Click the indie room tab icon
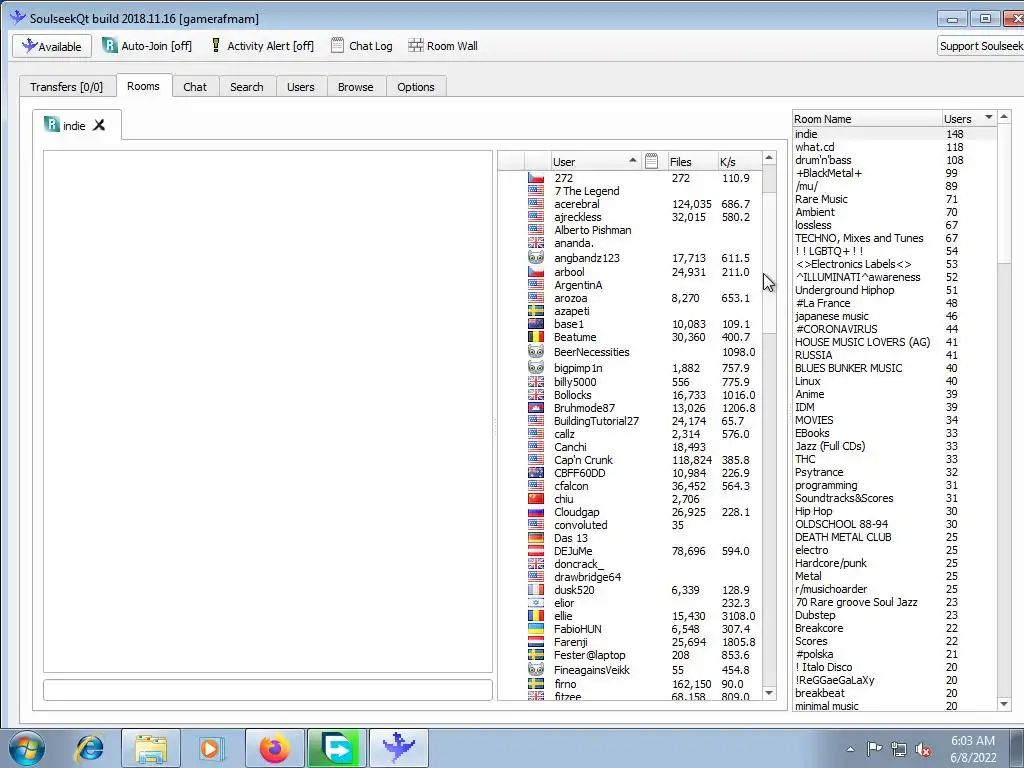This screenshot has width=1024, height=768. coord(52,124)
